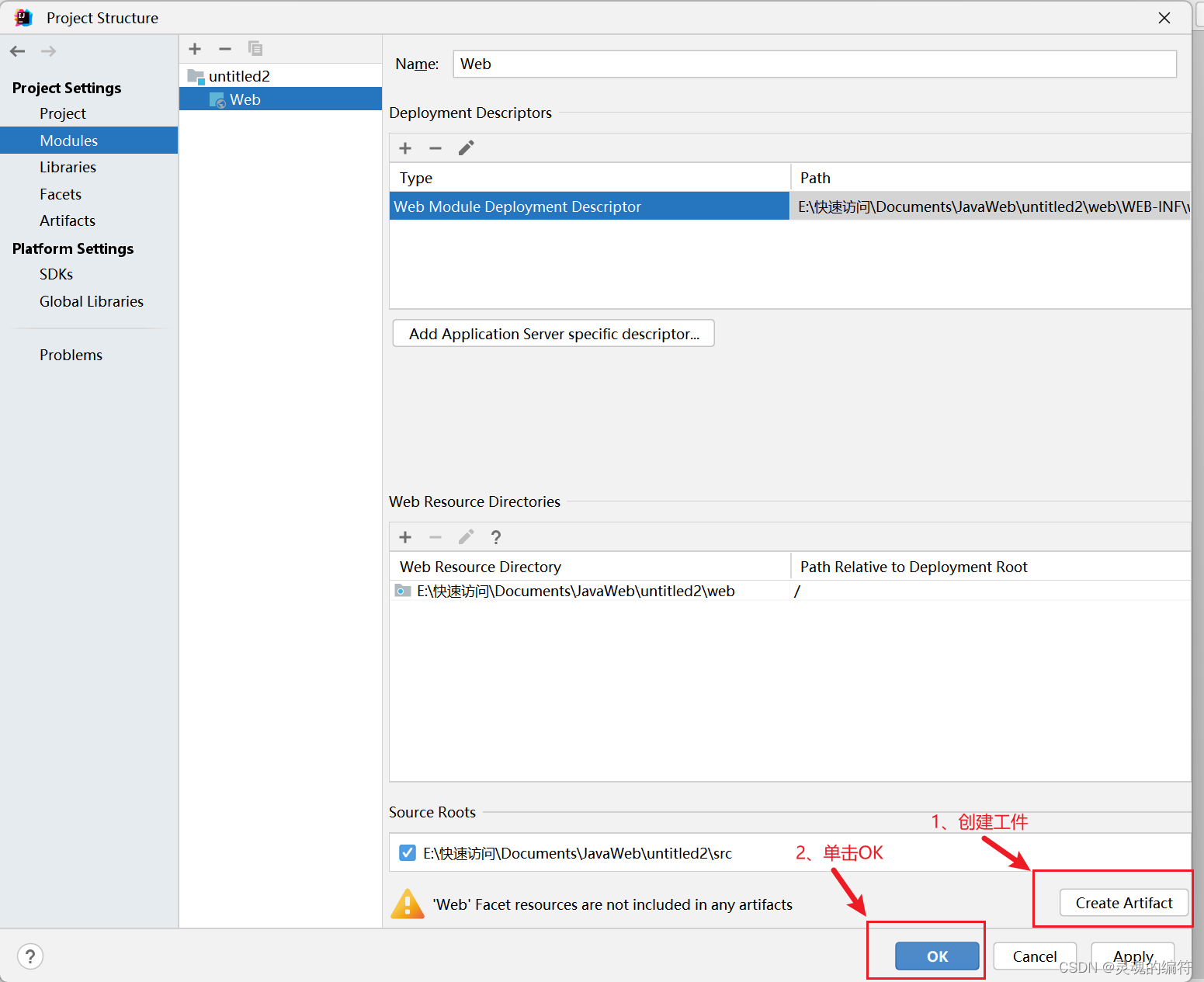Remove the deployment descriptor with the minus icon
Viewport: 1204px width, 982px height.
pyautogui.click(x=435, y=148)
